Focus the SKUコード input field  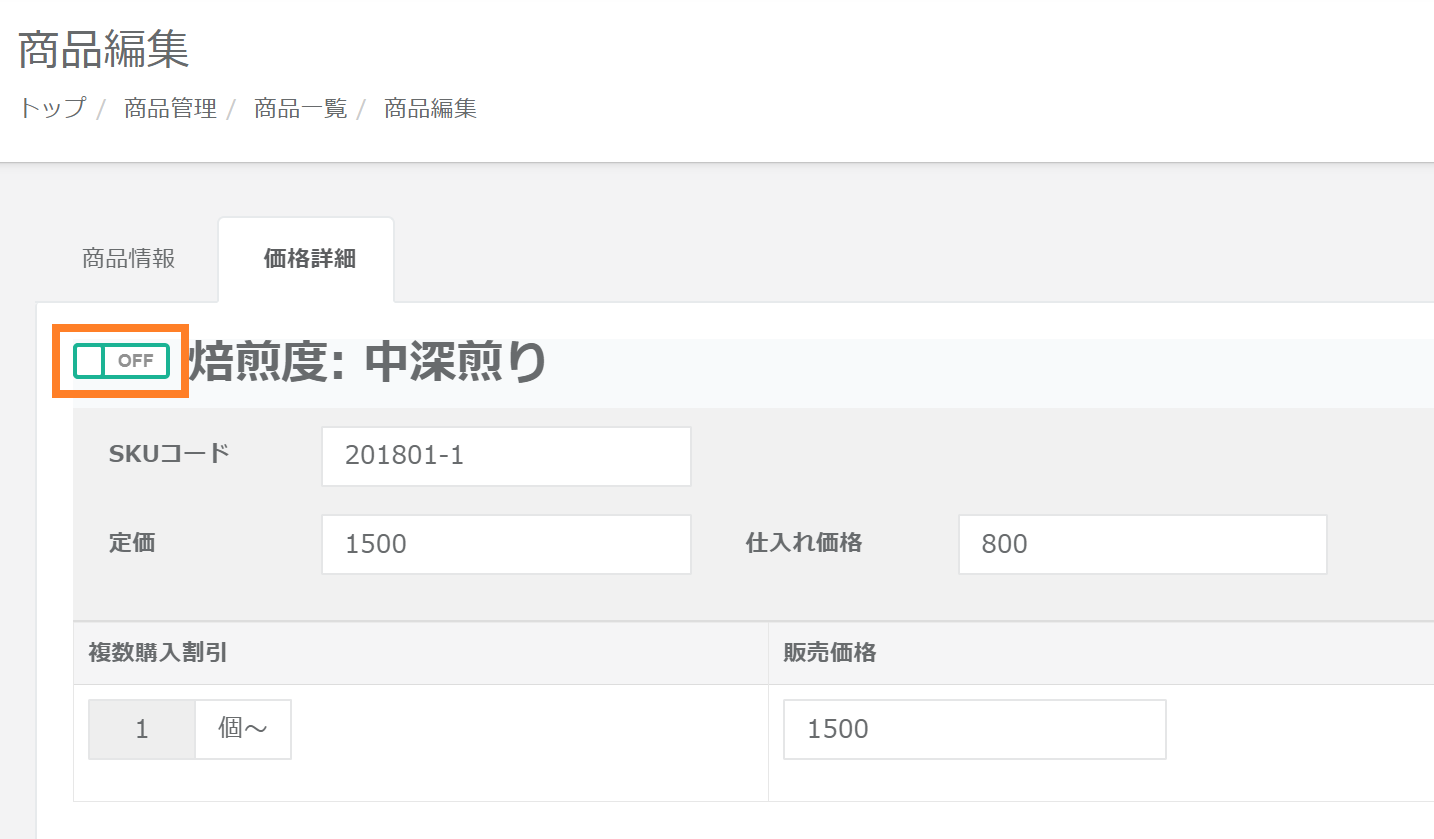tap(506, 457)
